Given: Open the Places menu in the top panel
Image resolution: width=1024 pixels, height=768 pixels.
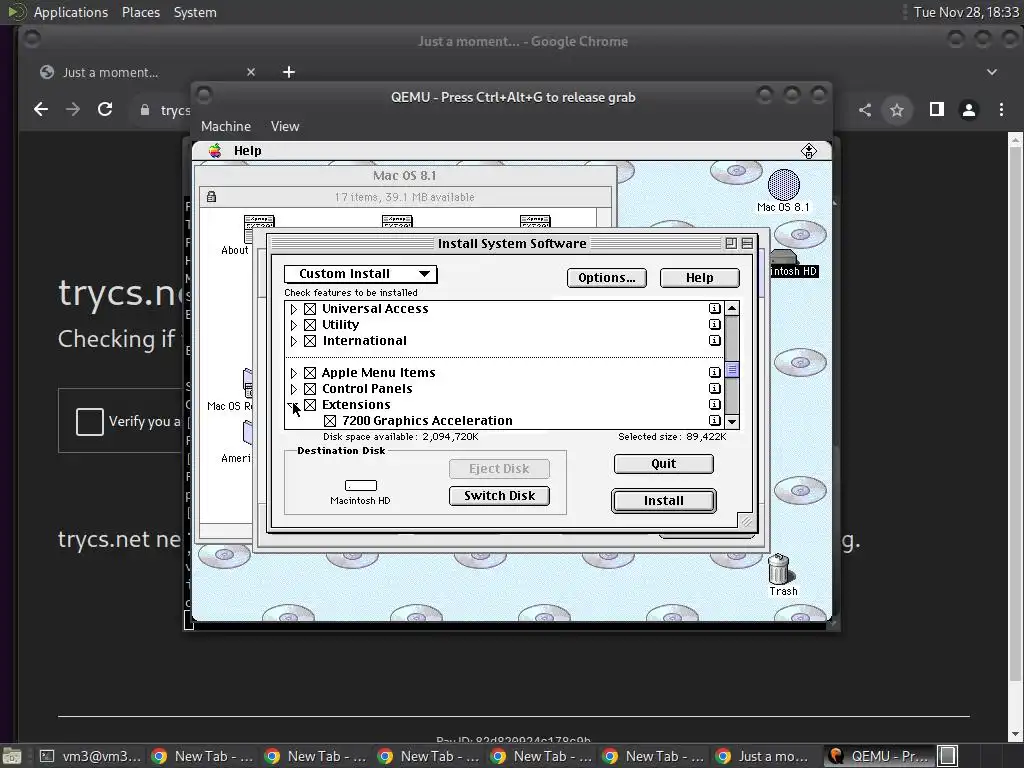Looking at the screenshot, I should pyautogui.click(x=140, y=12).
